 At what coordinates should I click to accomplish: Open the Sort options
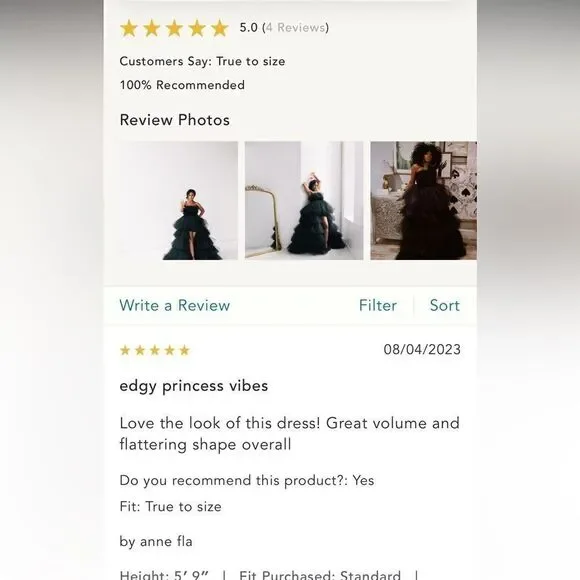point(445,306)
